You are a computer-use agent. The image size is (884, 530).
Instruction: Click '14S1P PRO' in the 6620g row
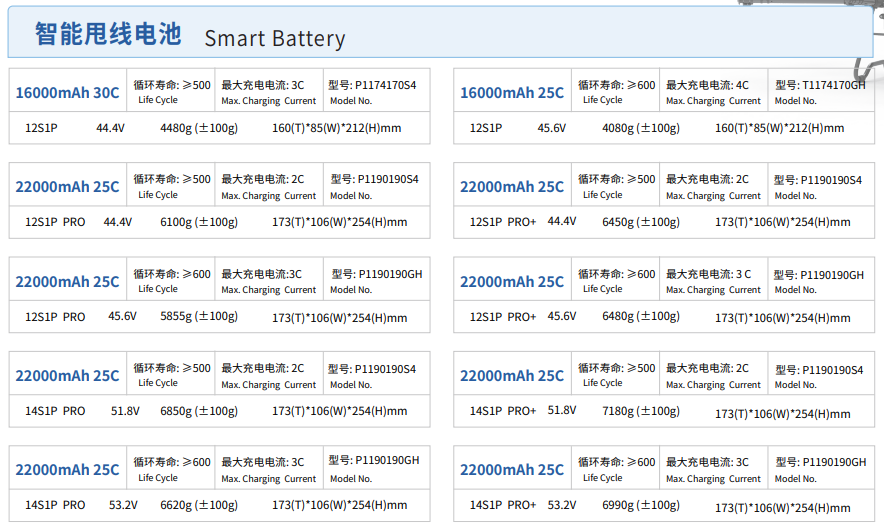[55, 505]
